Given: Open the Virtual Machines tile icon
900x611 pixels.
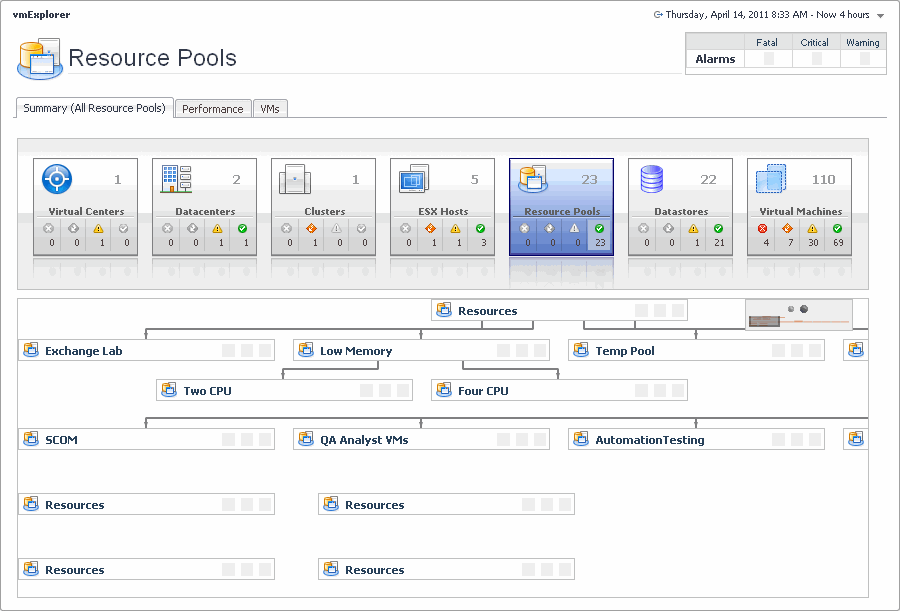Looking at the screenshot, I should click(x=771, y=180).
